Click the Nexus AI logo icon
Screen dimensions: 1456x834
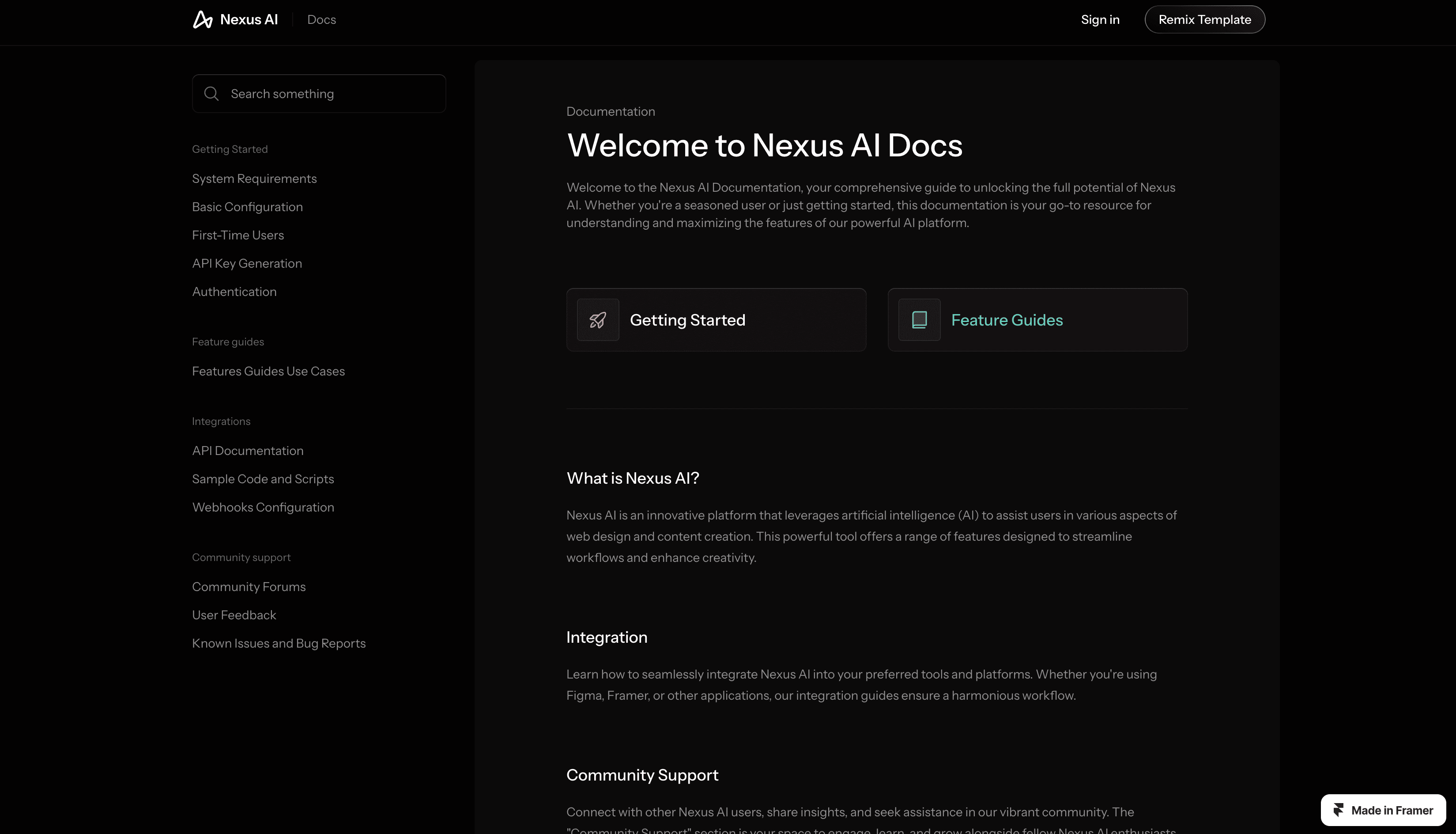(203, 19)
